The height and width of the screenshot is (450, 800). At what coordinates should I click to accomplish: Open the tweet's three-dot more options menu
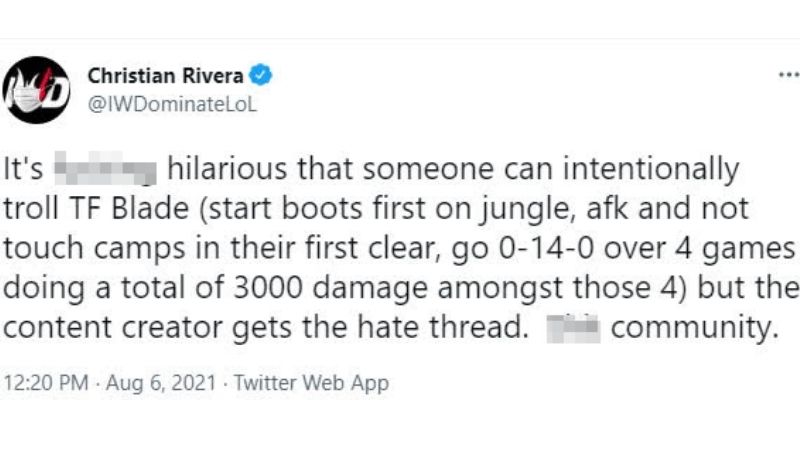pyautogui.click(x=789, y=75)
